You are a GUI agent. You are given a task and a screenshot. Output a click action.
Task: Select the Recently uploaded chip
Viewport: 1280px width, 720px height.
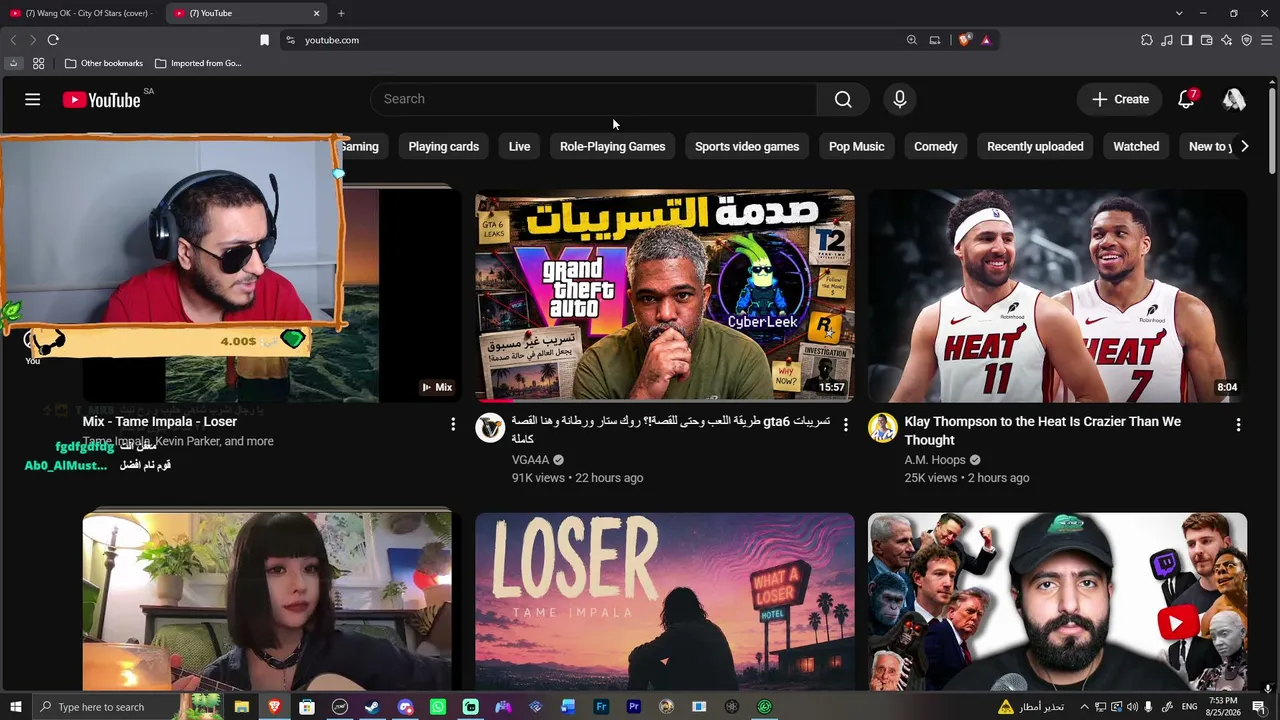[1035, 146]
